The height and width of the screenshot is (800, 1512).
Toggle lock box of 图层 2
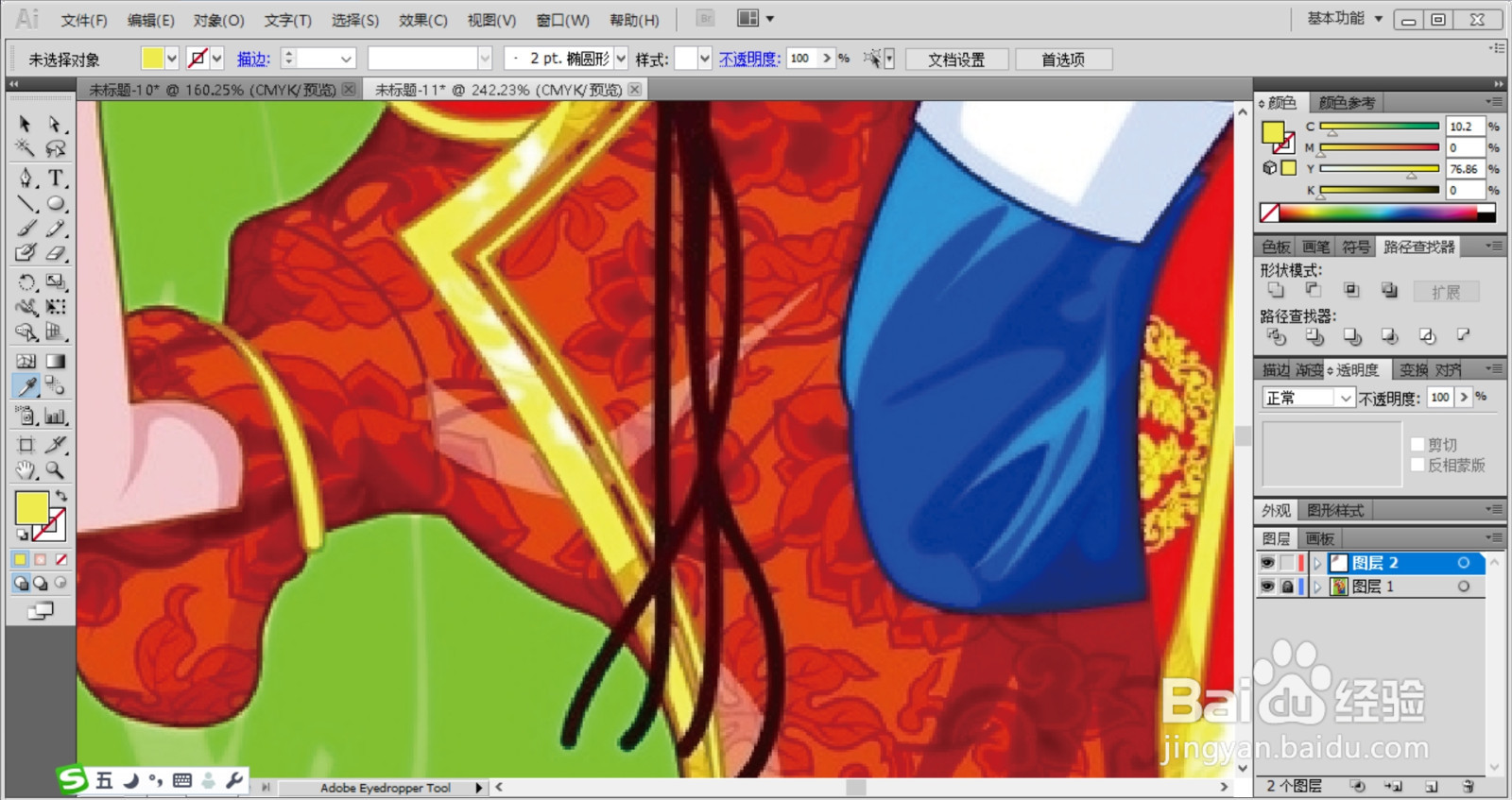(1287, 563)
